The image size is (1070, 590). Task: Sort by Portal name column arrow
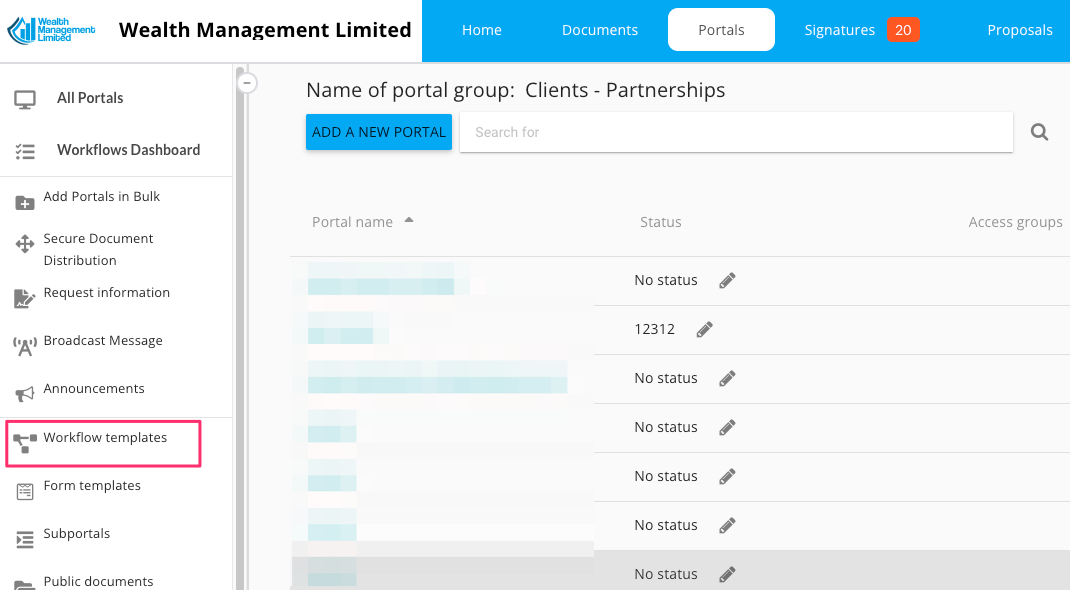tap(408, 221)
